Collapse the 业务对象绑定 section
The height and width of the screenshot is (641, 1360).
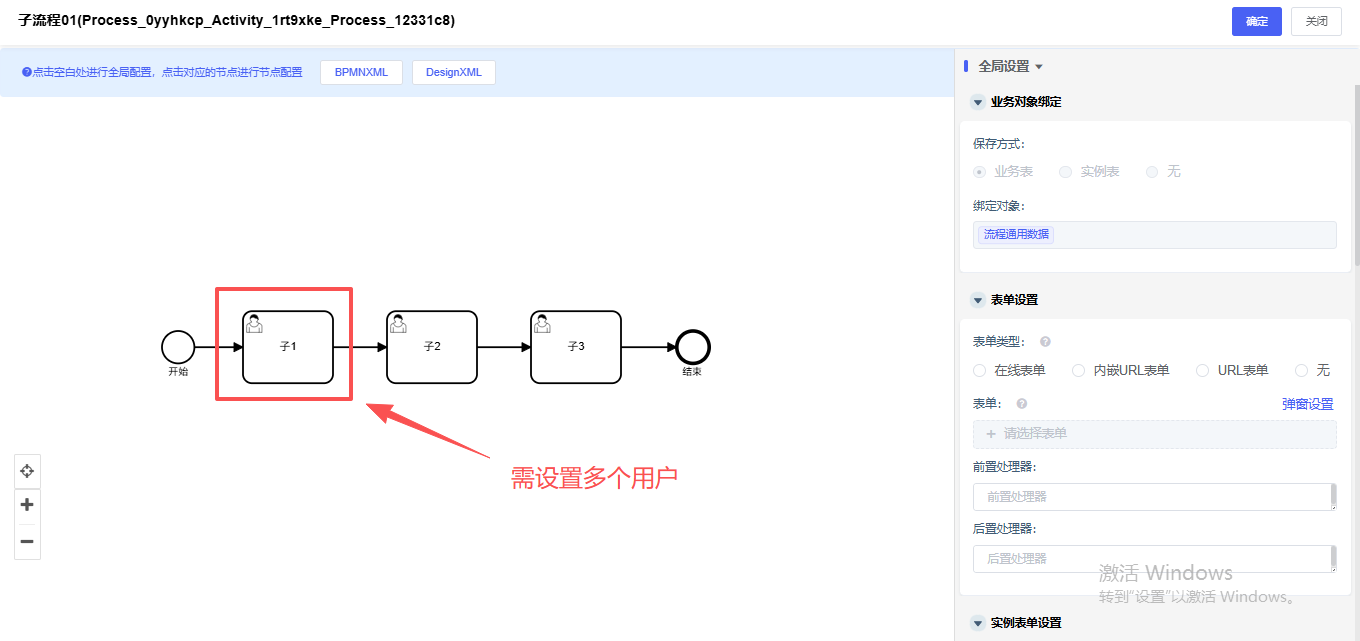tap(977, 102)
